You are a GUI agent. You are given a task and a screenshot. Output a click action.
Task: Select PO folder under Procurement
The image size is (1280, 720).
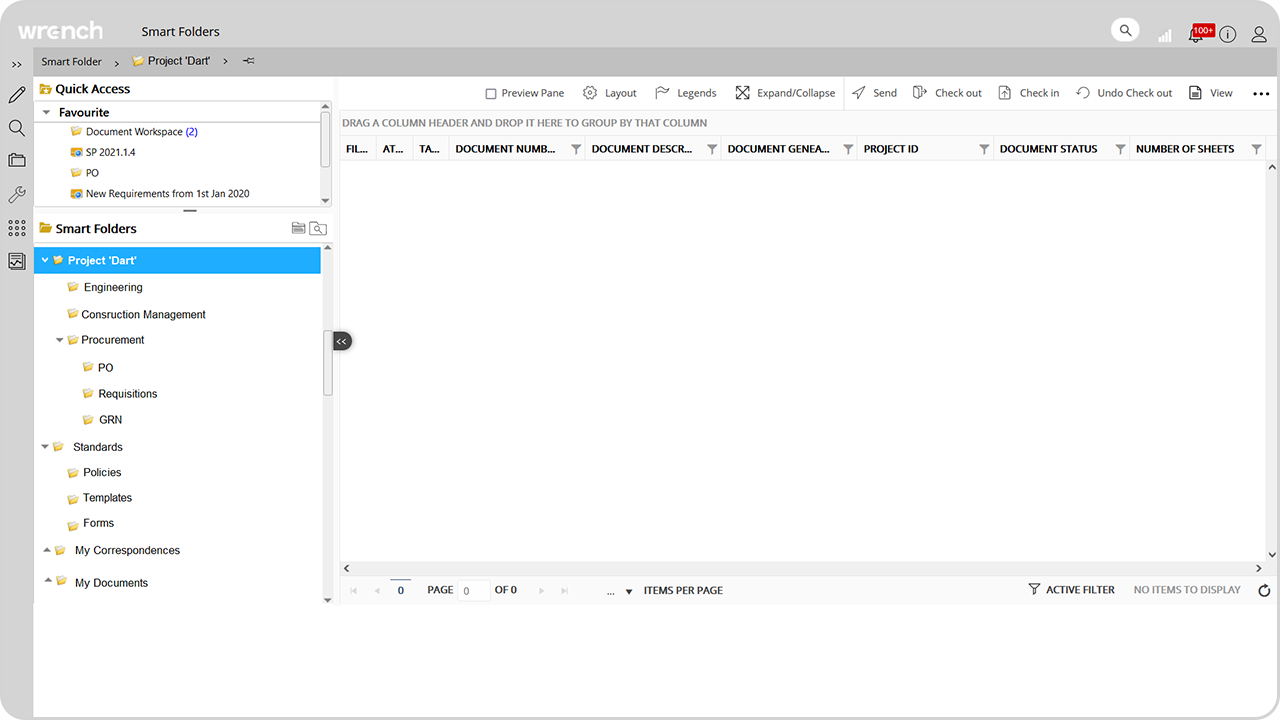(x=98, y=368)
